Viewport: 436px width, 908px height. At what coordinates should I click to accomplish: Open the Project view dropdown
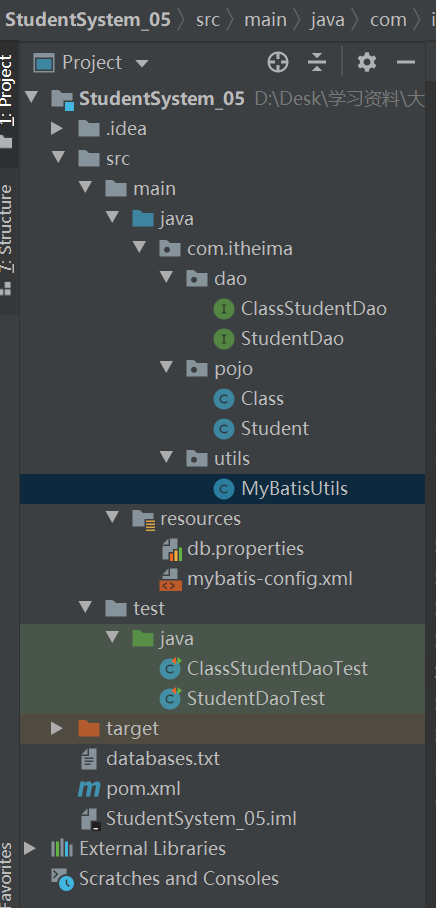point(91,62)
